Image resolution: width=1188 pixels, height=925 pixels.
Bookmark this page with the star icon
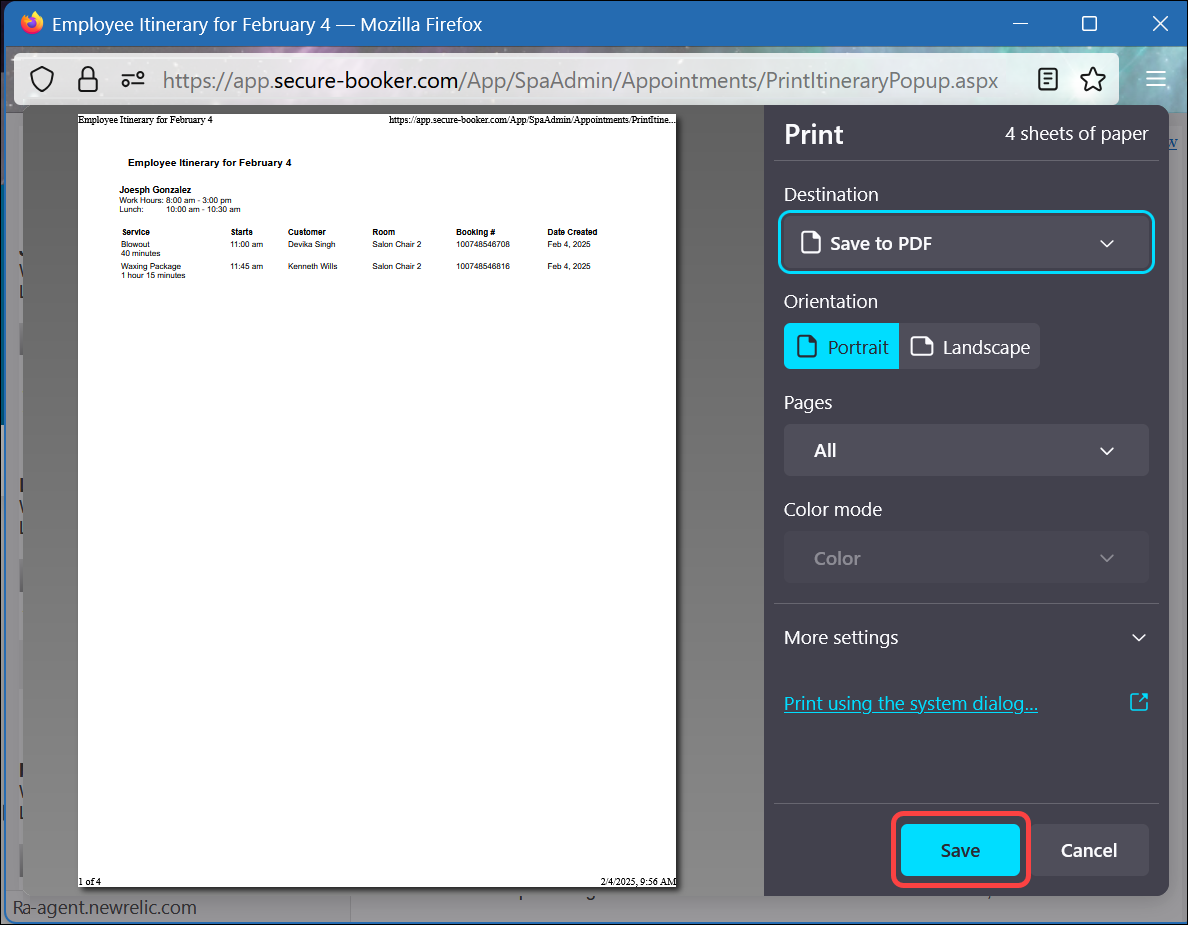(1094, 78)
